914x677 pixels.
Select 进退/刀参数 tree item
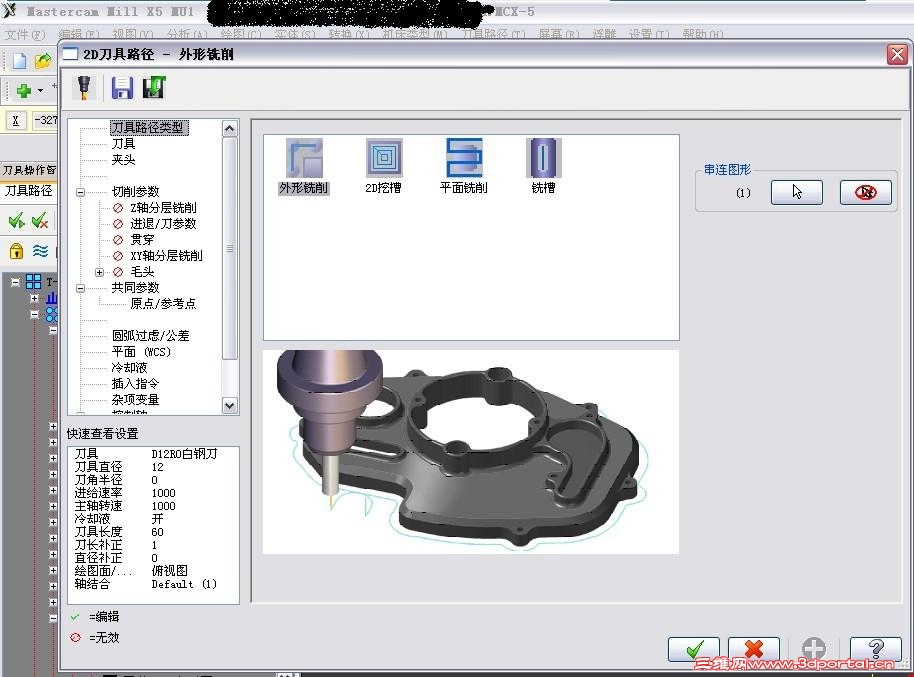[x=163, y=223]
